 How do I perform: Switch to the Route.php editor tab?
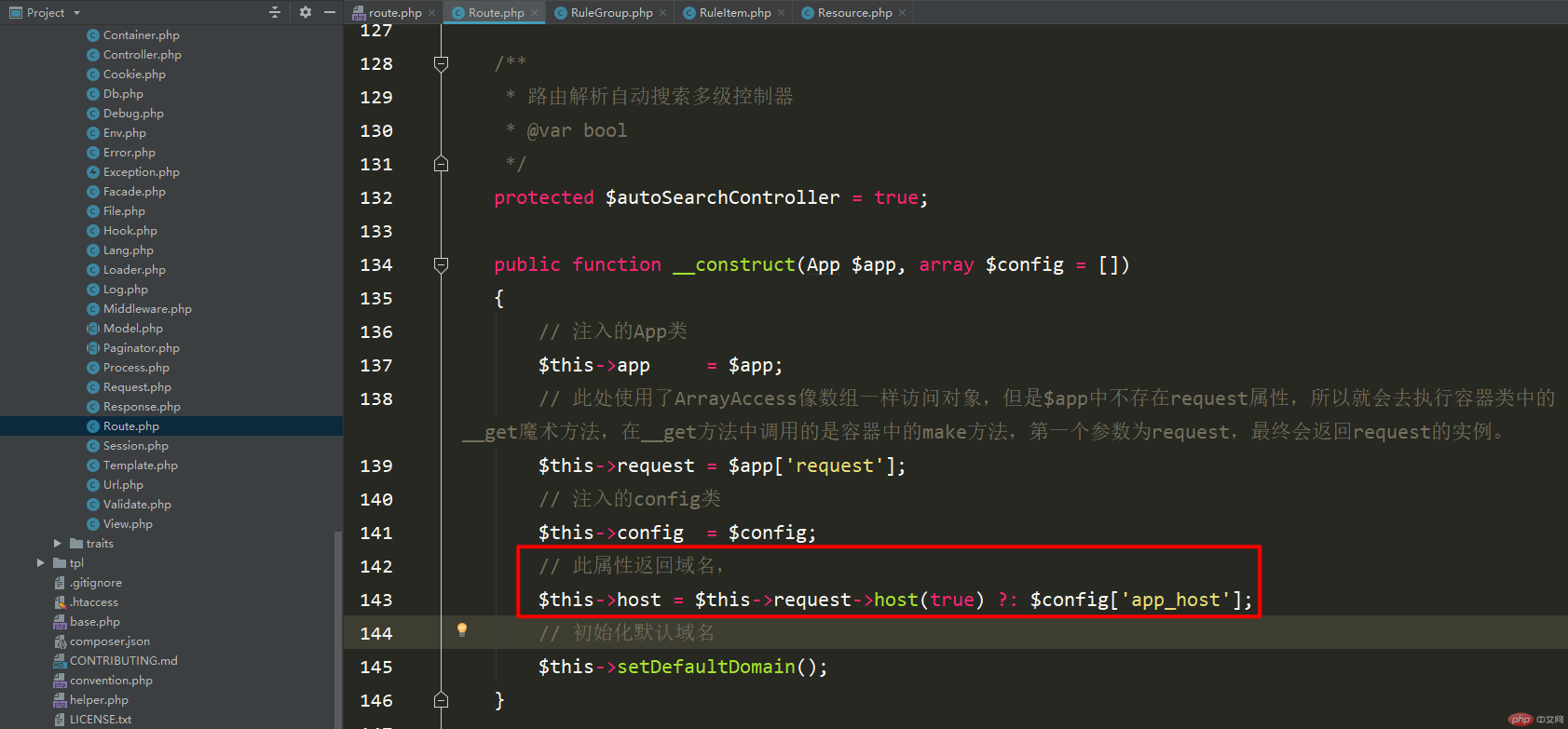pos(496,12)
